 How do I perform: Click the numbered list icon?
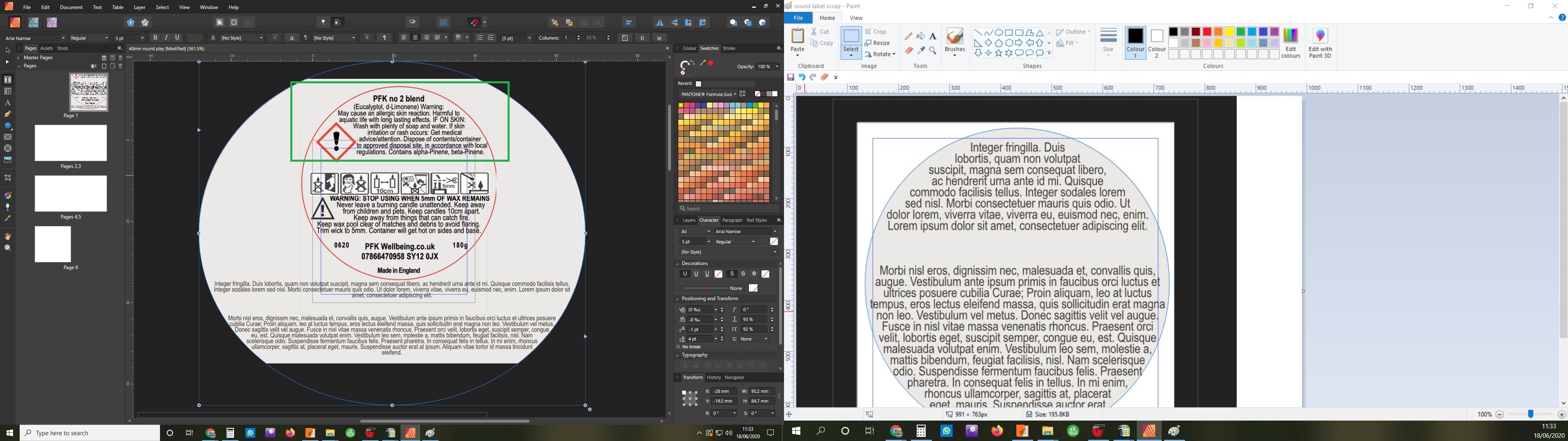tap(491, 38)
